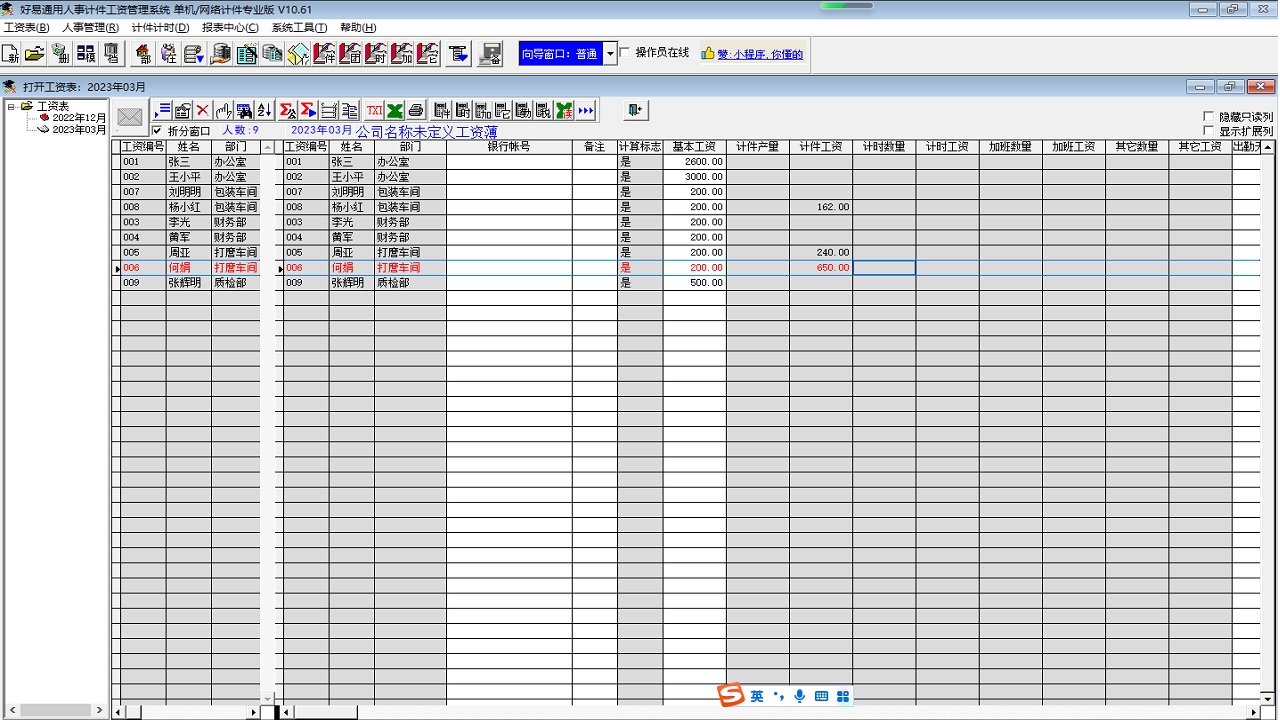Click the green Excel export icon
The image size is (1280, 720).
tap(395, 110)
